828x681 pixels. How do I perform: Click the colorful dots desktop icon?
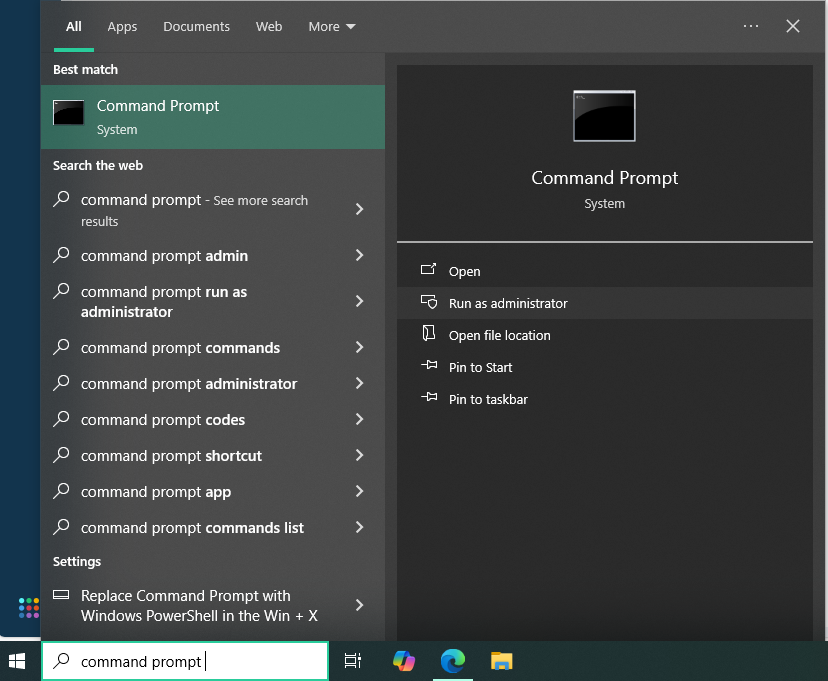tap(29, 608)
